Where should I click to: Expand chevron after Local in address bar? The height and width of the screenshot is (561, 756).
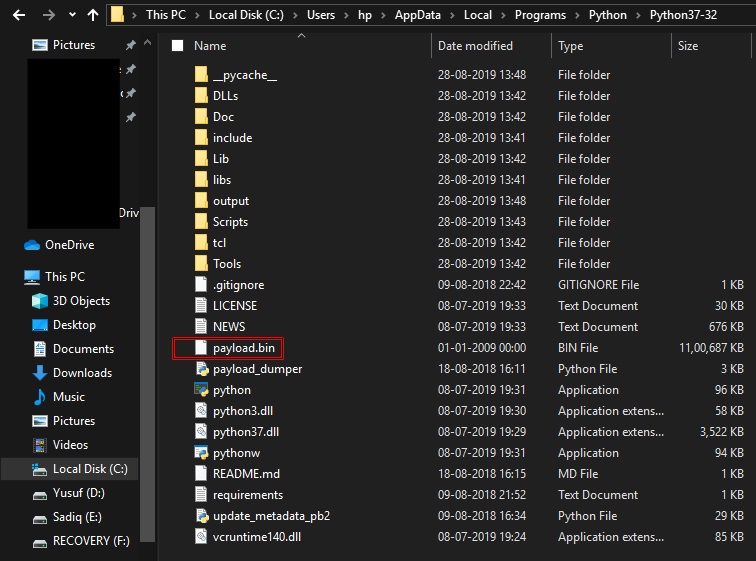[x=503, y=15]
